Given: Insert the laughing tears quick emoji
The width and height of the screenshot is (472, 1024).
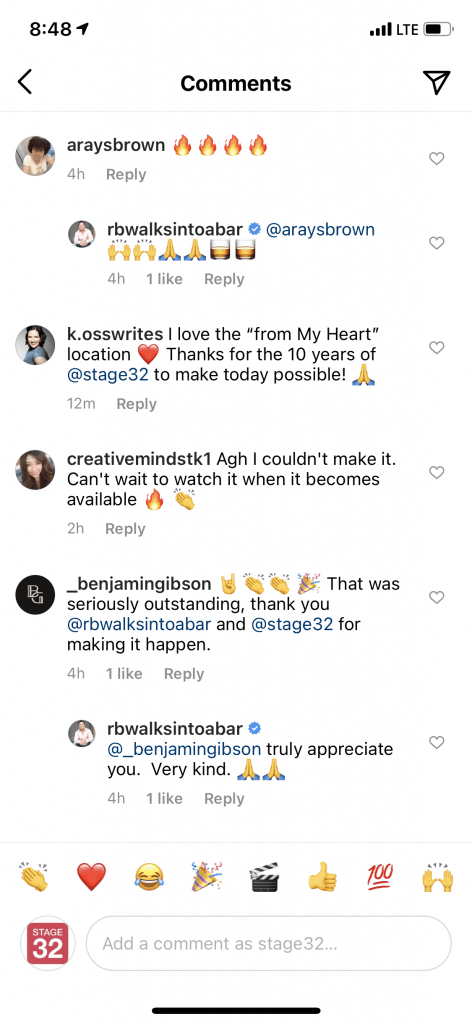Looking at the screenshot, I should tap(149, 876).
